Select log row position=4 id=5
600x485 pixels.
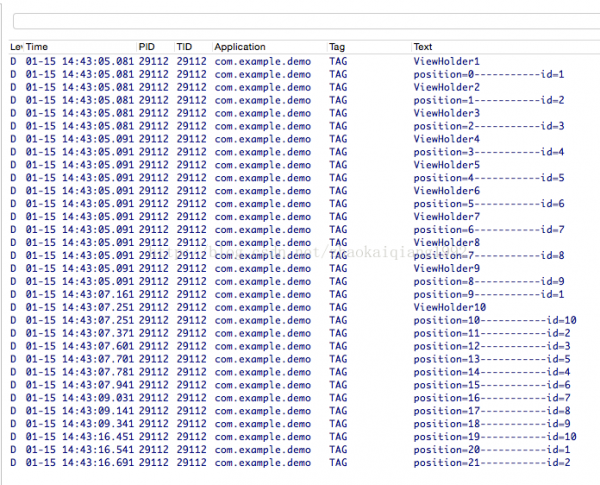pos(304,178)
